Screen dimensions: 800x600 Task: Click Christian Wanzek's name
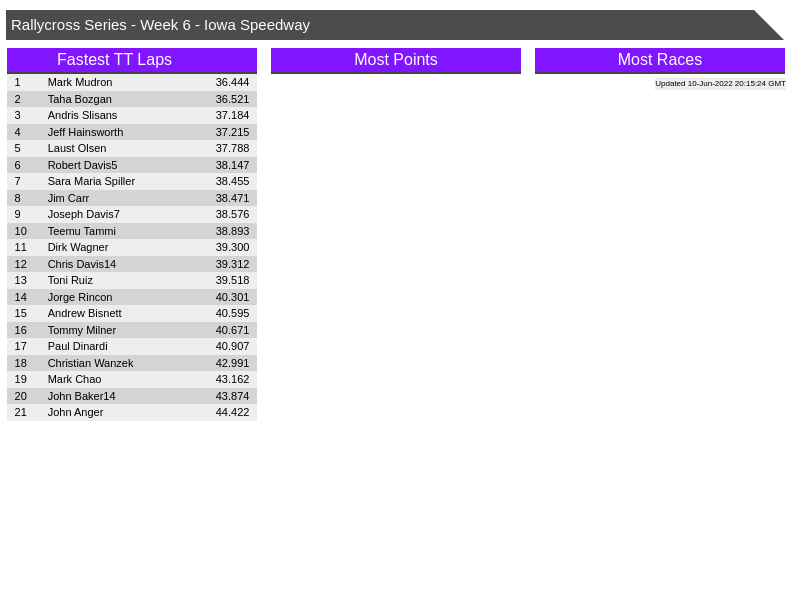click(x=90, y=363)
